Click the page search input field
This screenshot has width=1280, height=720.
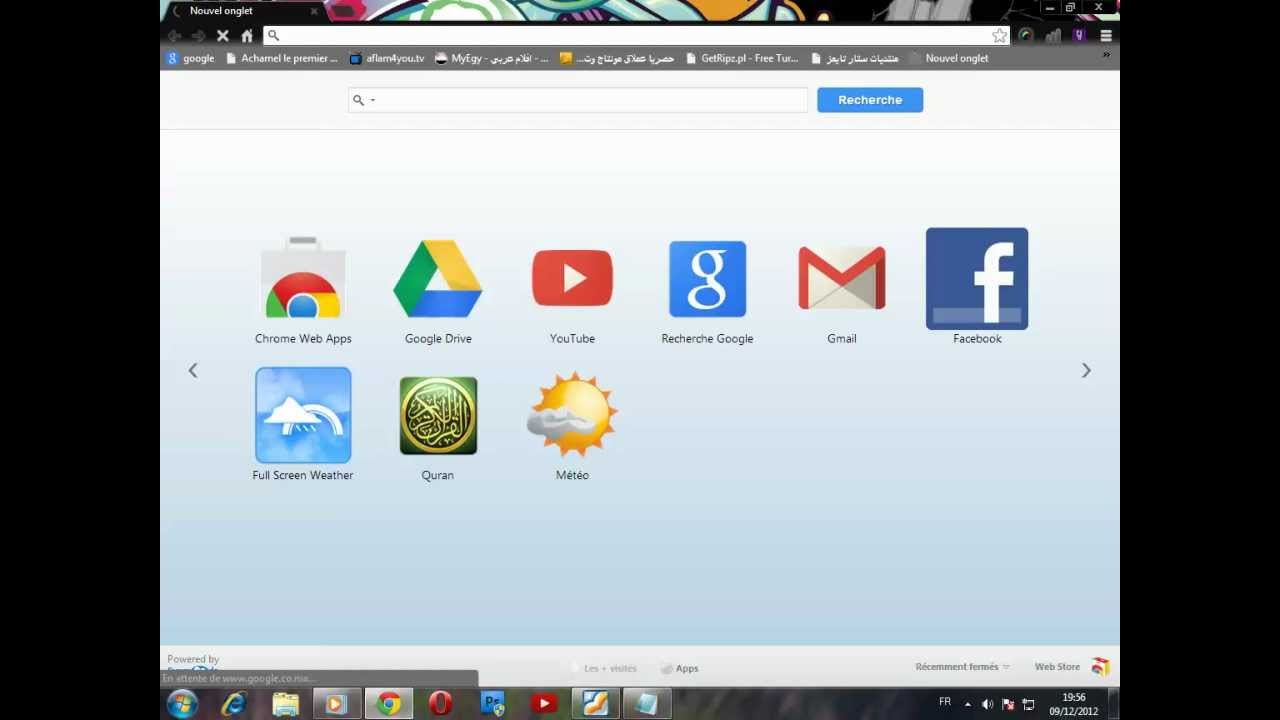point(578,100)
